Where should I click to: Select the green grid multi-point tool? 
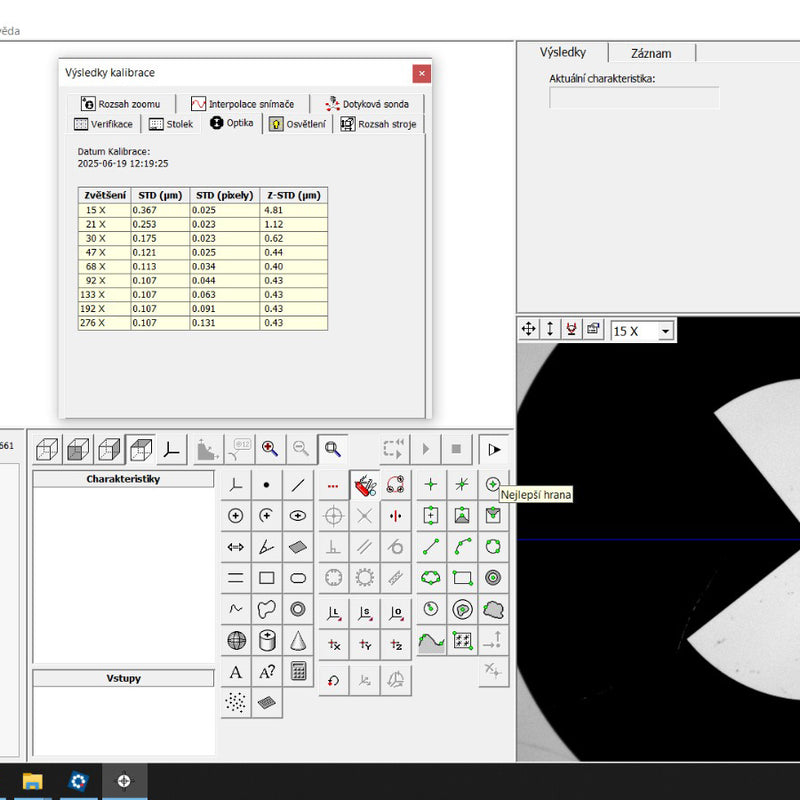point(462,640)
